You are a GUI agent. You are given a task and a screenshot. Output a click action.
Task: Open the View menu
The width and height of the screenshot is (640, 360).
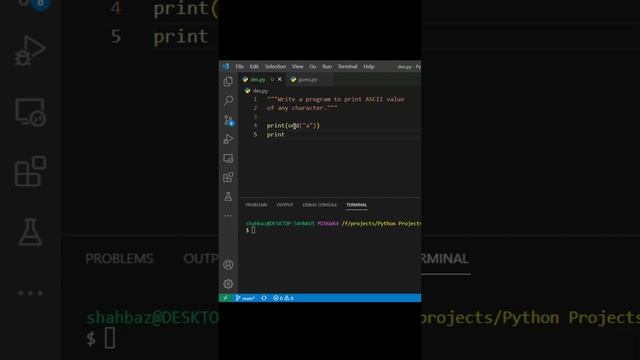298,67
